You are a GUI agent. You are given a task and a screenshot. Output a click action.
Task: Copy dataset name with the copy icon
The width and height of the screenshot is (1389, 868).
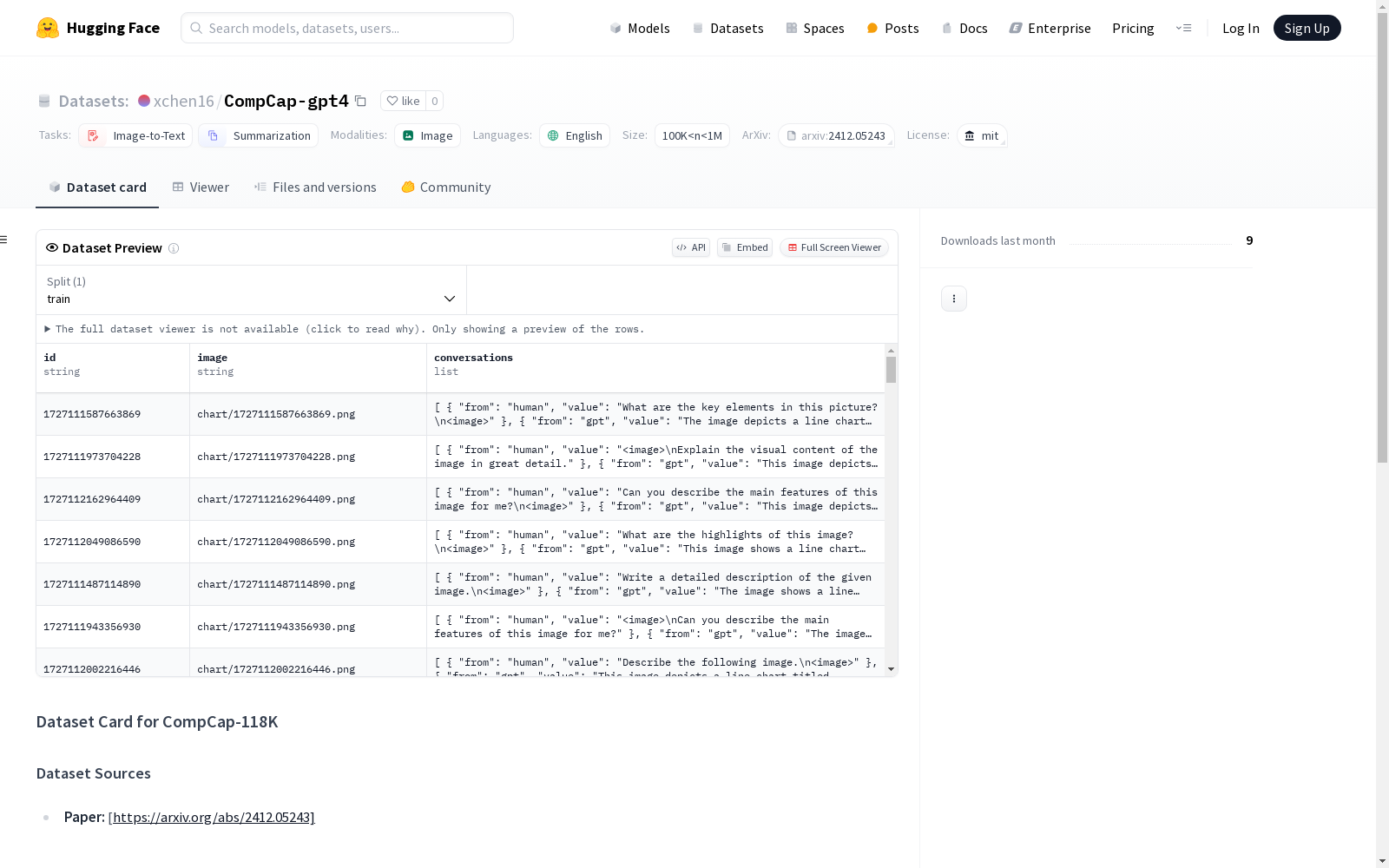pos(360,101)
